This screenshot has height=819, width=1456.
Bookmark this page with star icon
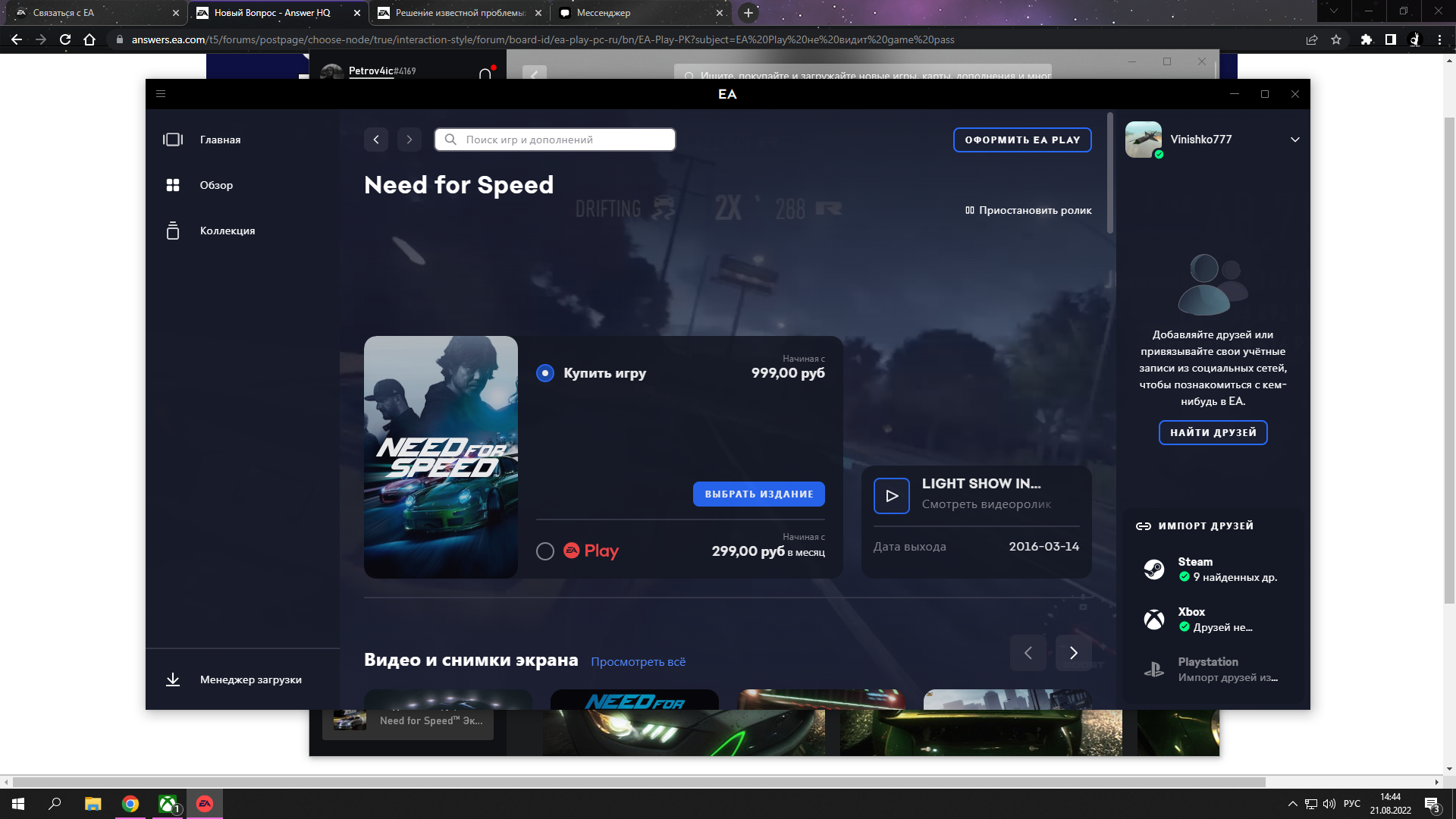pyautogui.click(x=1336, y=39)
